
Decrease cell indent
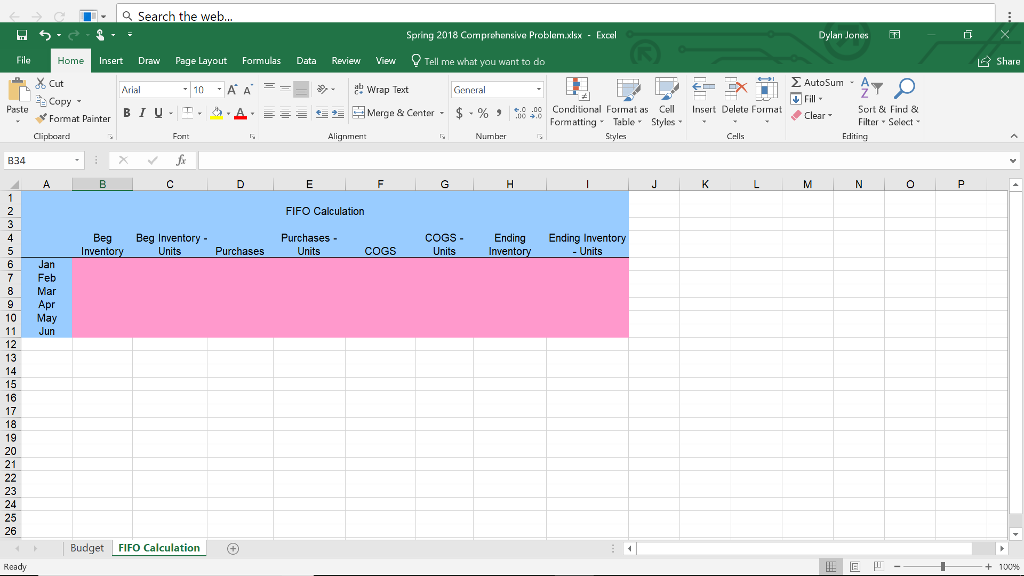pos(322,113)
